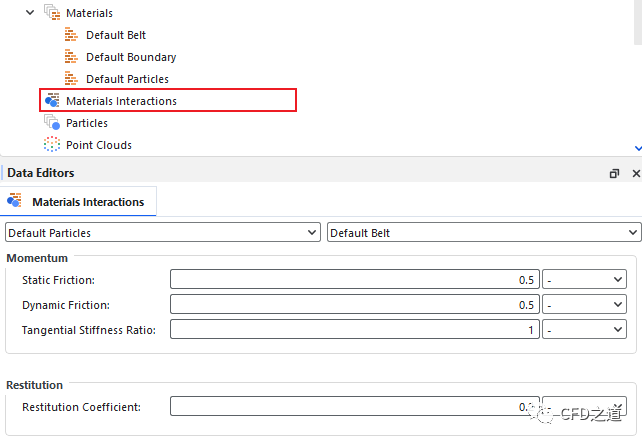Select Point Clouds in the tree

point(99,145)
